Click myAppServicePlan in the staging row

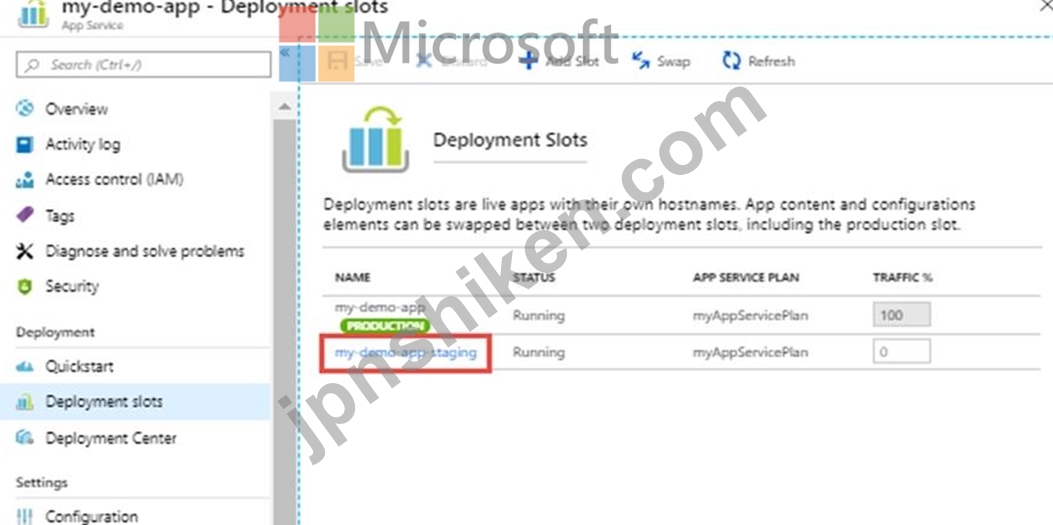coord(750,352)
